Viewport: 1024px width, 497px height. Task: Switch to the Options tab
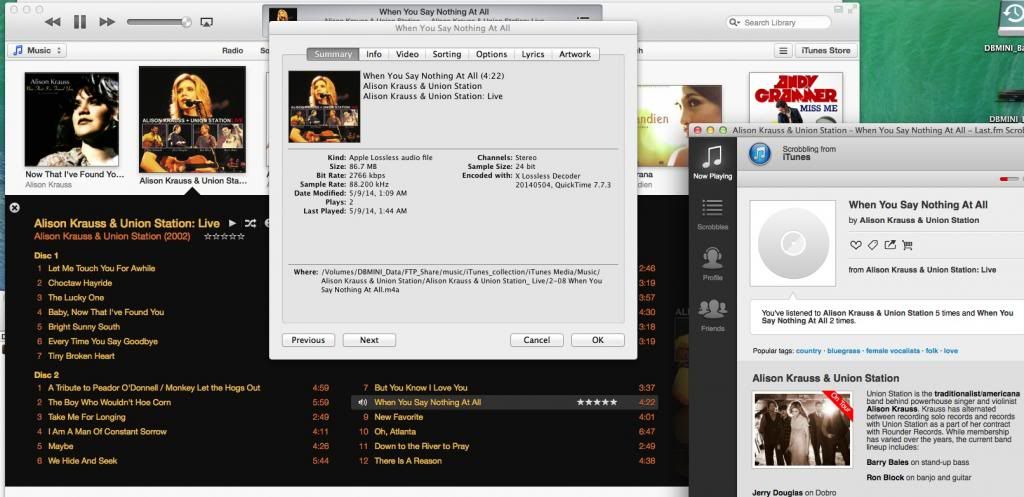[491, 54]
